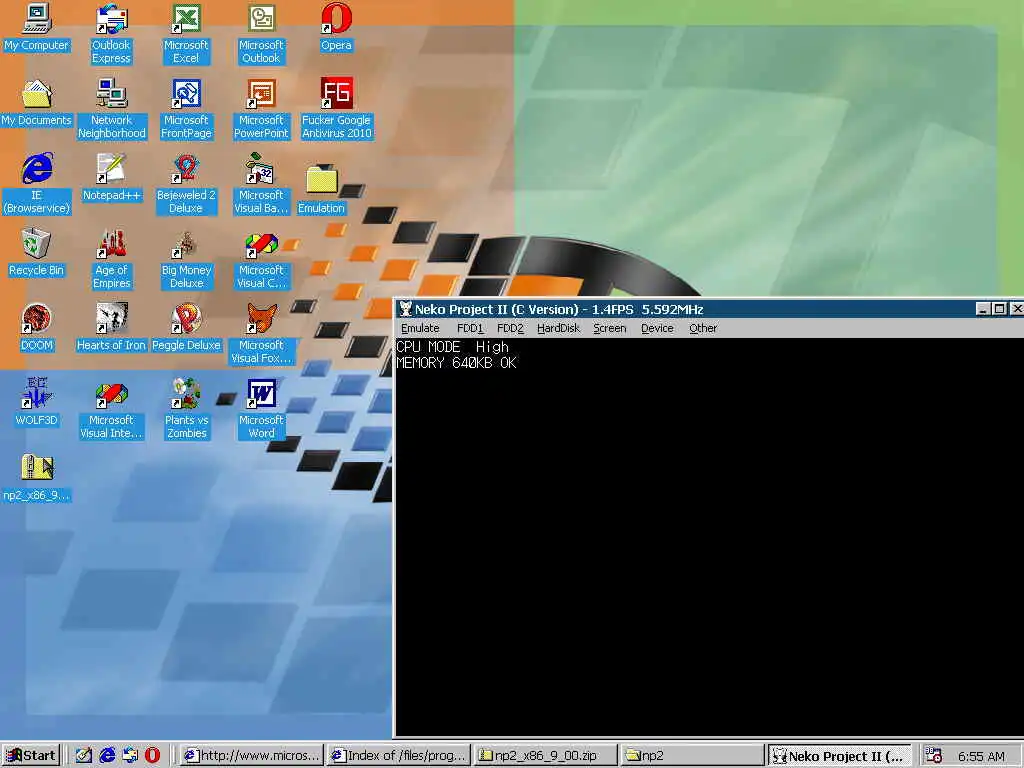The width and height of the screenshot is (1024, 768).
Task: Click inside the black emulator screen
Action: [709, 537]
